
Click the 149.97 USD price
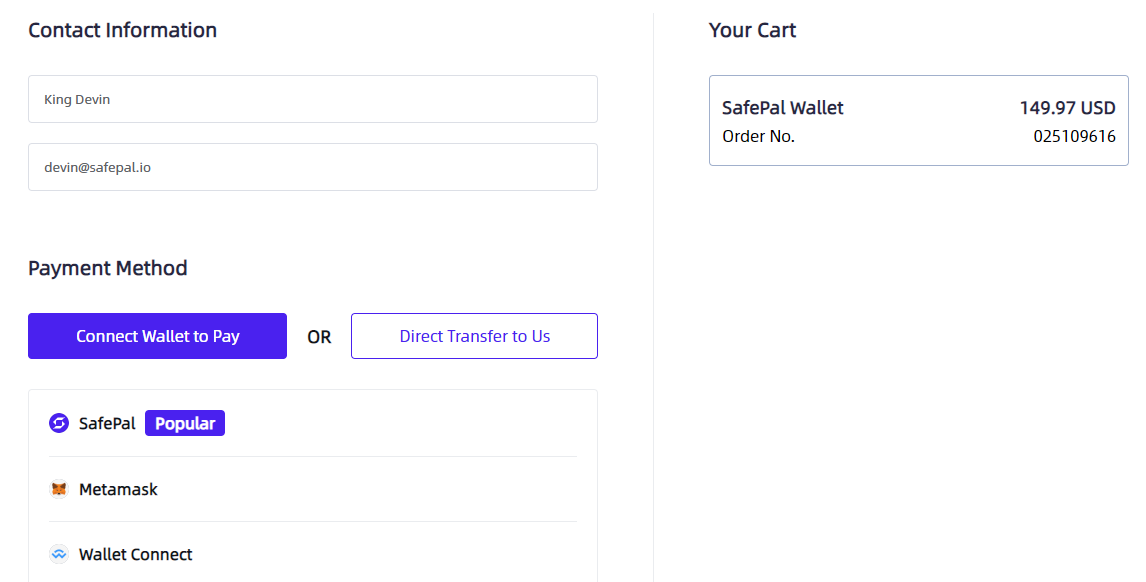coord(1067,108)
